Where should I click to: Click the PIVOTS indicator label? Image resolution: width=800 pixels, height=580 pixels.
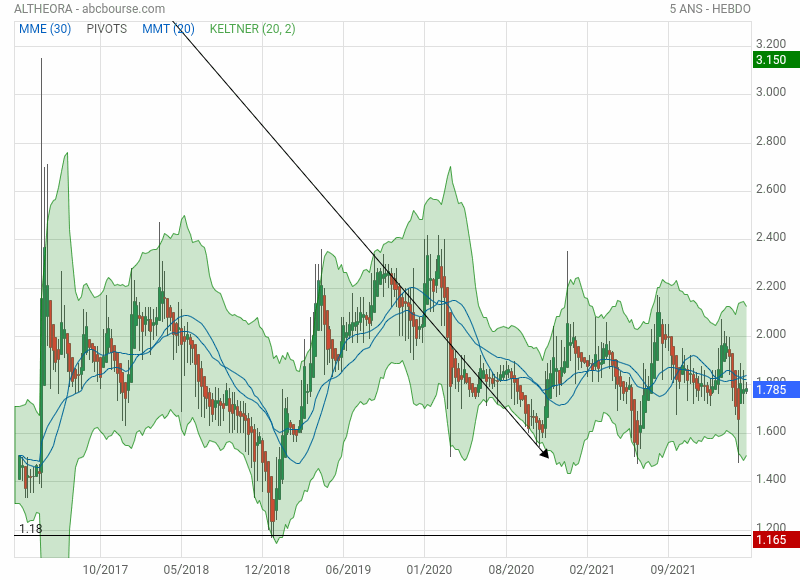coord(107,29)
